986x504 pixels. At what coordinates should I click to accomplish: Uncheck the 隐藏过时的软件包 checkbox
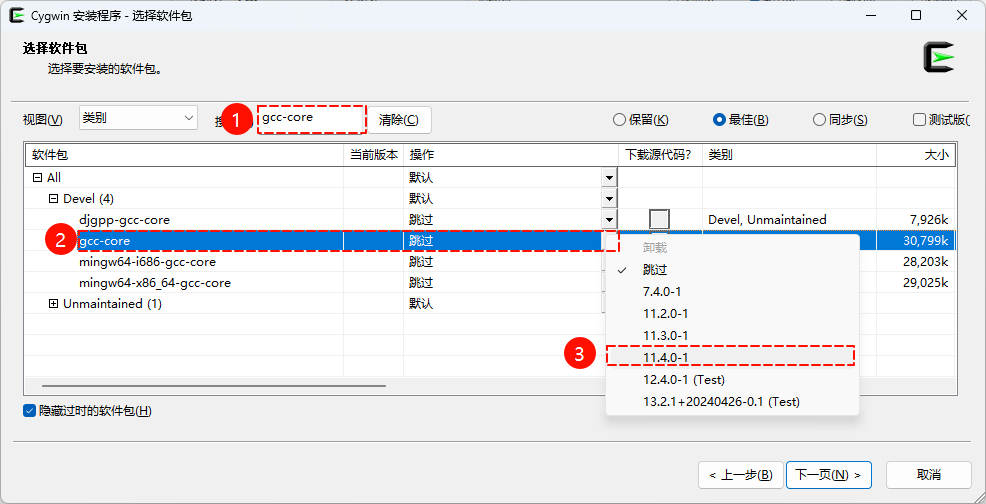click(29, 411)
